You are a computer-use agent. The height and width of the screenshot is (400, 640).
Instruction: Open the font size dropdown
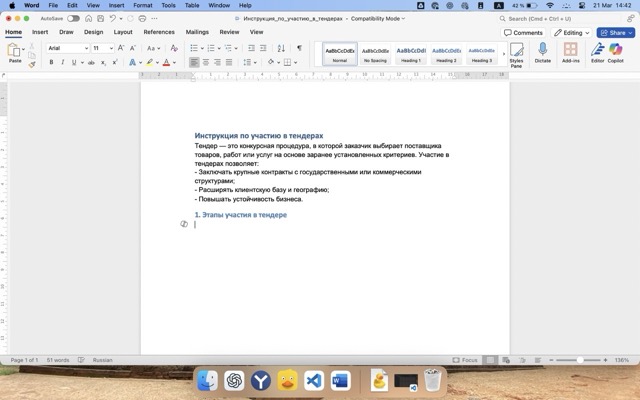point(102,48)
